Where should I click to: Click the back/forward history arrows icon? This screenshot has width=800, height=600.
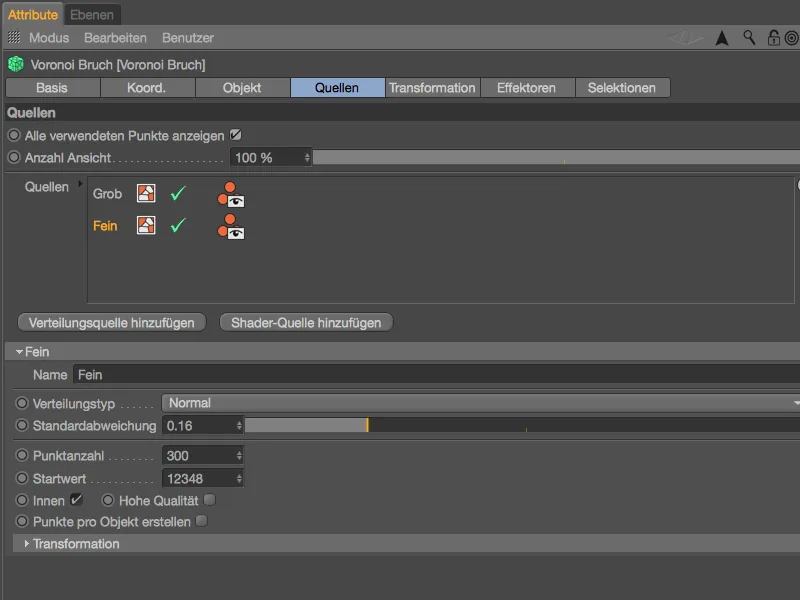pyautogui.click(x=686, y=37)
